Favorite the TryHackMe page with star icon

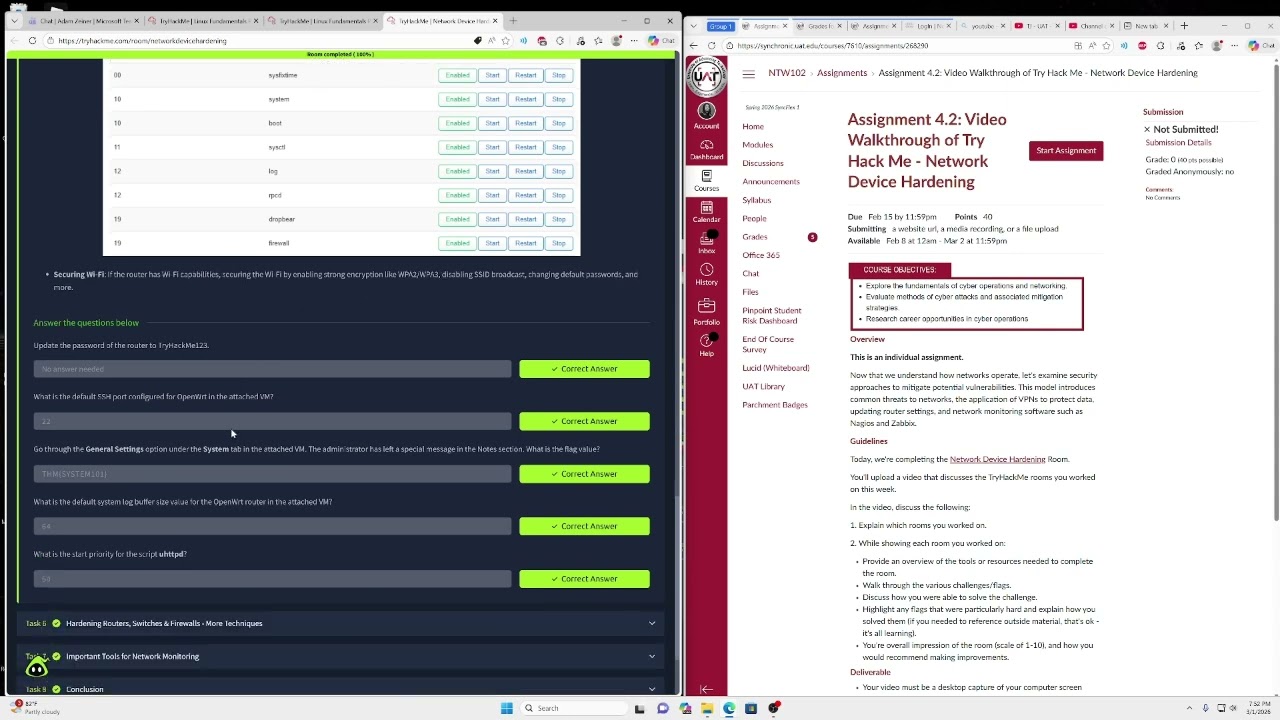coord(505,41)
